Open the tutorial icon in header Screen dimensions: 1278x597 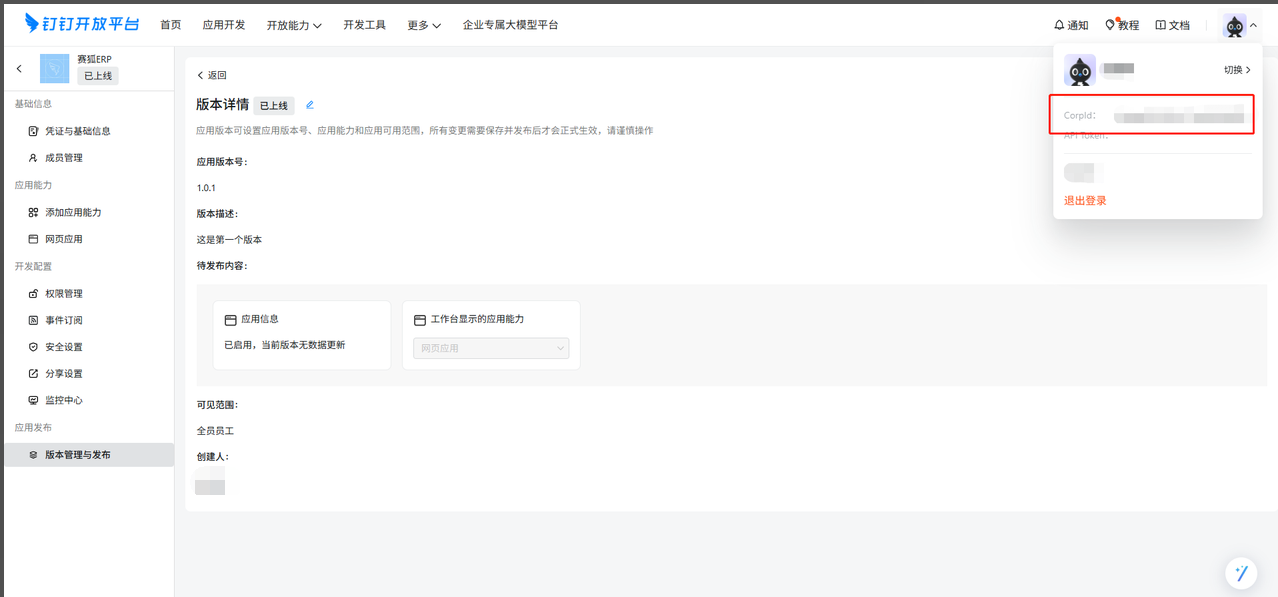pyautogui.click(x=1110, y=25)
